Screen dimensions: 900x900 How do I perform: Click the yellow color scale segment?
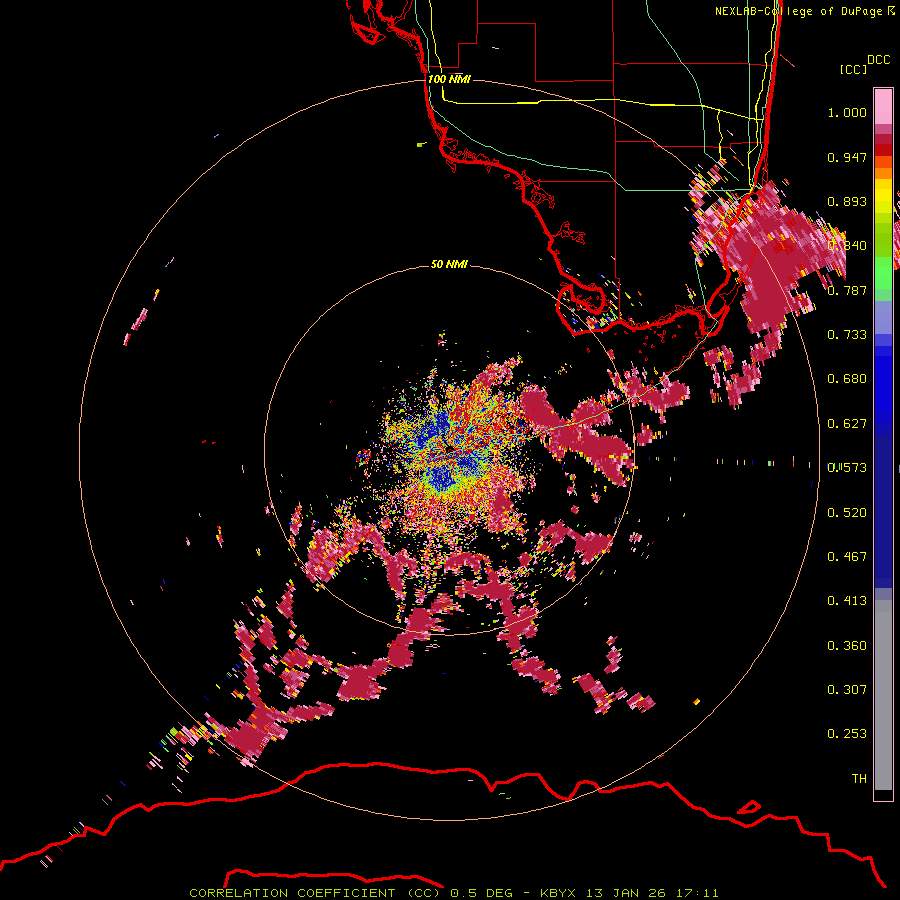coord(883,196)
